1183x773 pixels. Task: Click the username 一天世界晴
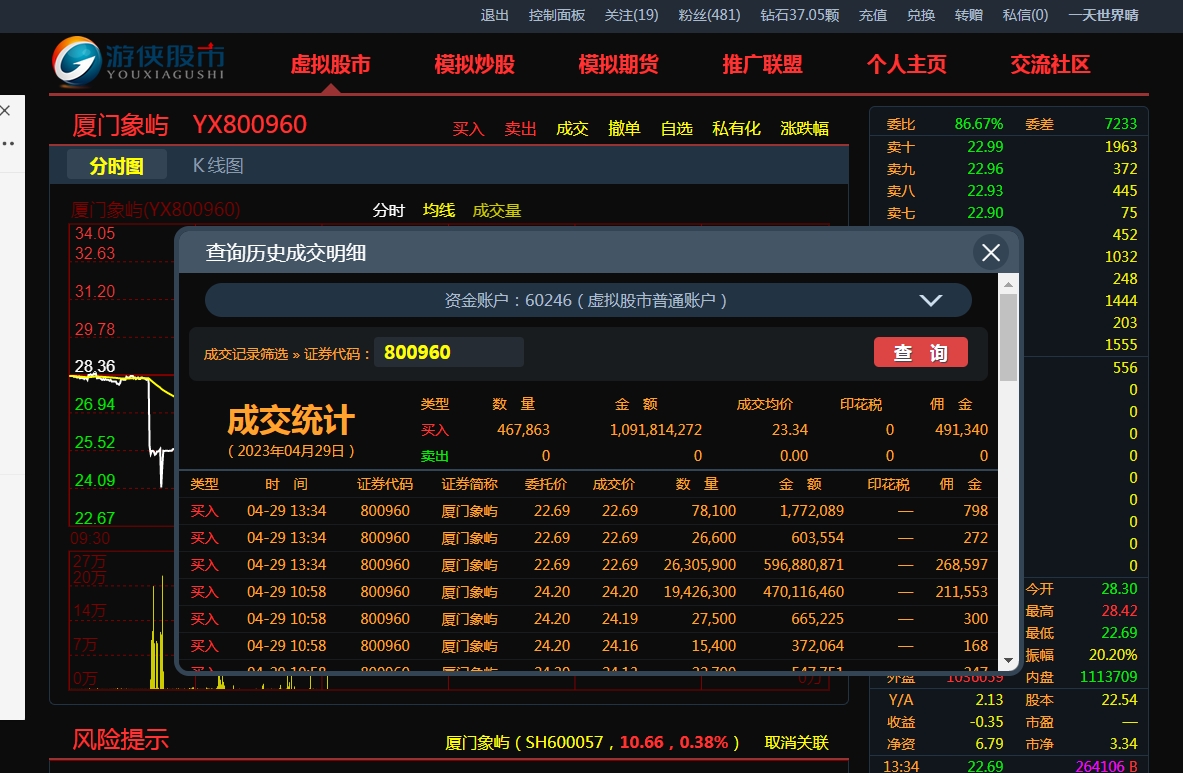pyautogui.click(x=1103, y=15)
